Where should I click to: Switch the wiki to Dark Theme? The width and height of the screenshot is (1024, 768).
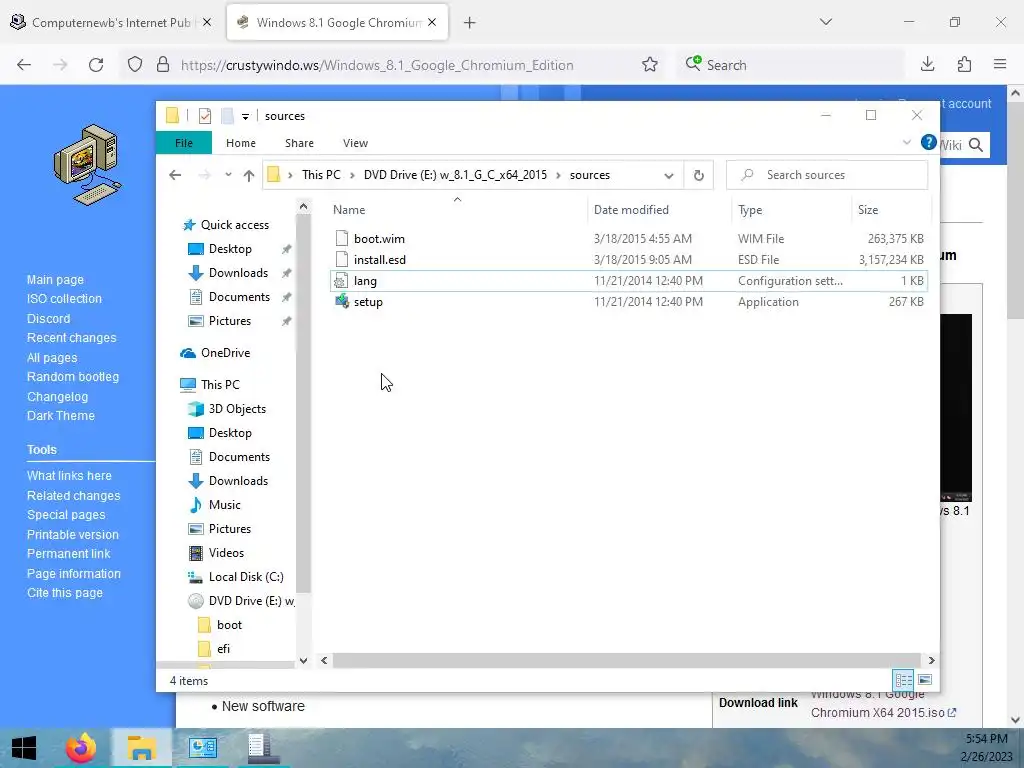[60, 415]
